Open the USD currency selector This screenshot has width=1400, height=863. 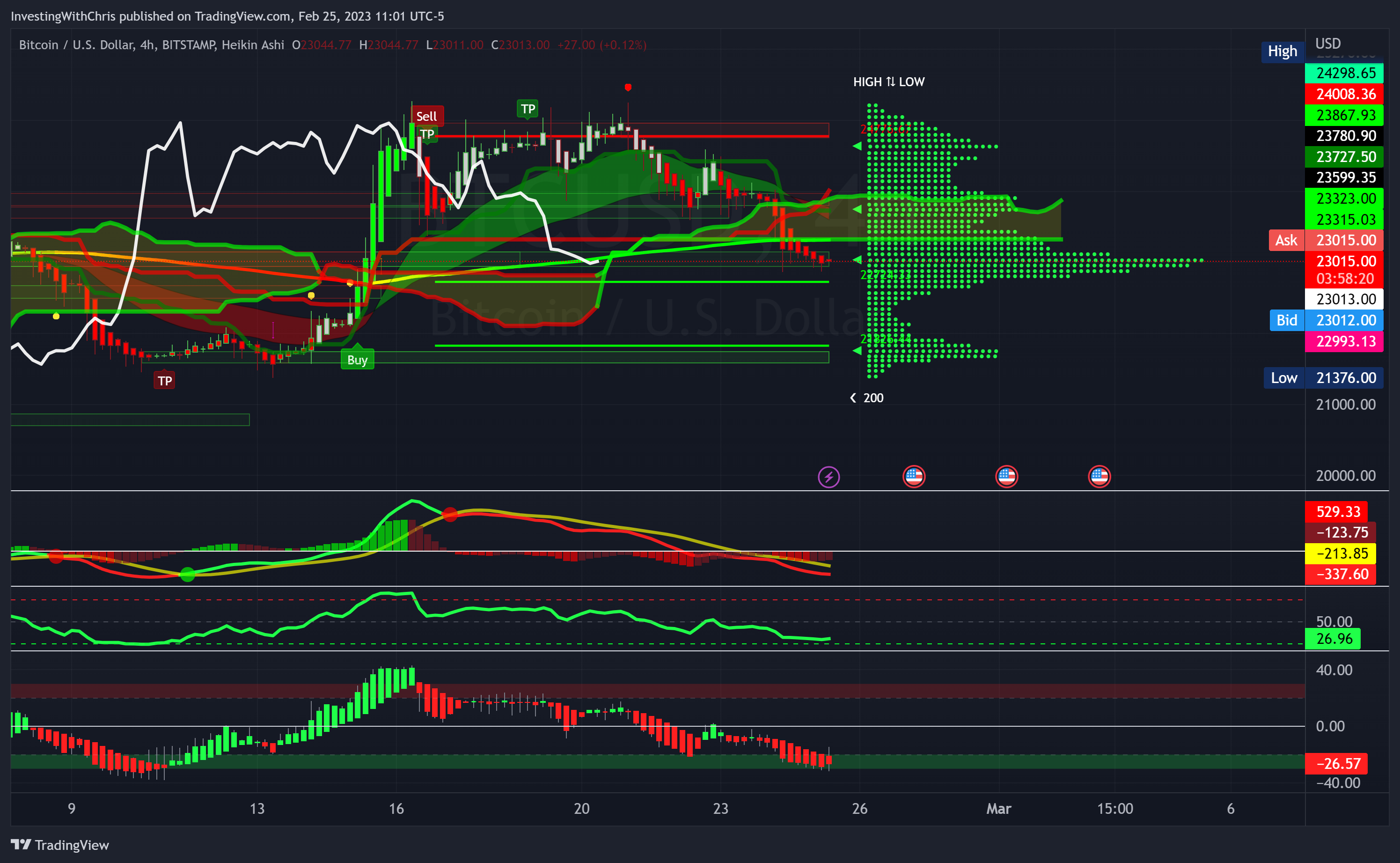pyautogui.click(x=1327, y=44)
